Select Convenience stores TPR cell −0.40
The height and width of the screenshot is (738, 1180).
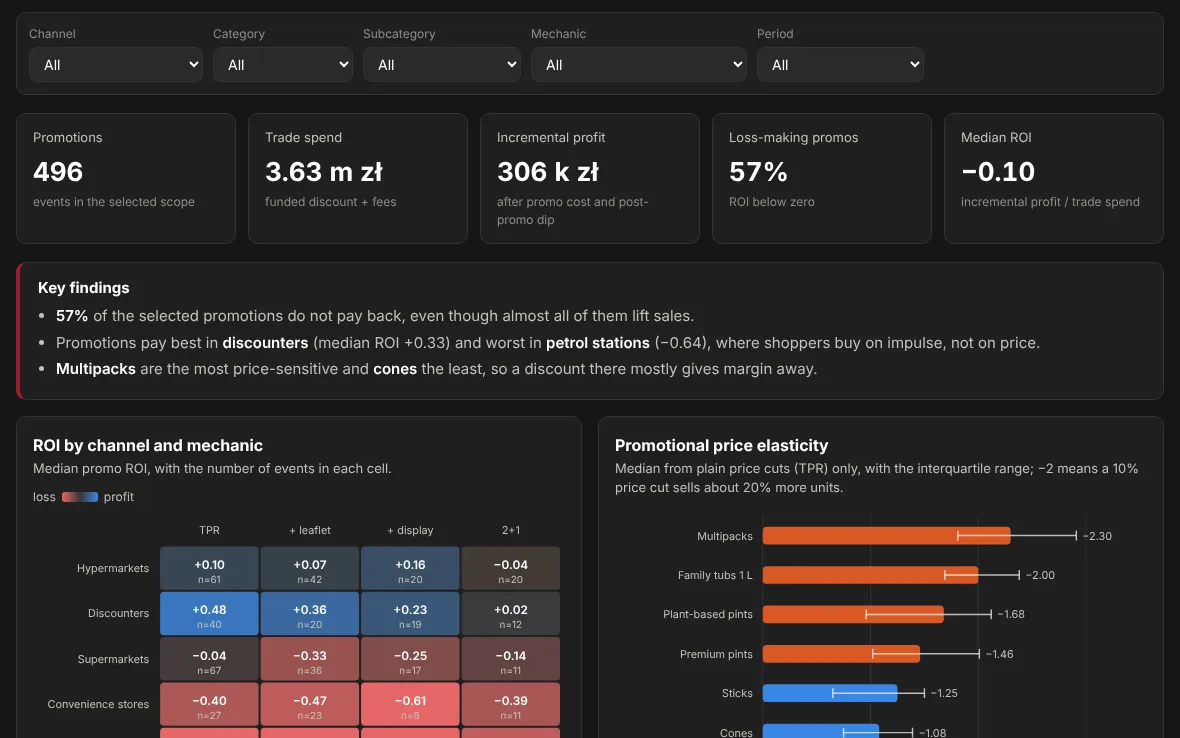coord(209,704)
